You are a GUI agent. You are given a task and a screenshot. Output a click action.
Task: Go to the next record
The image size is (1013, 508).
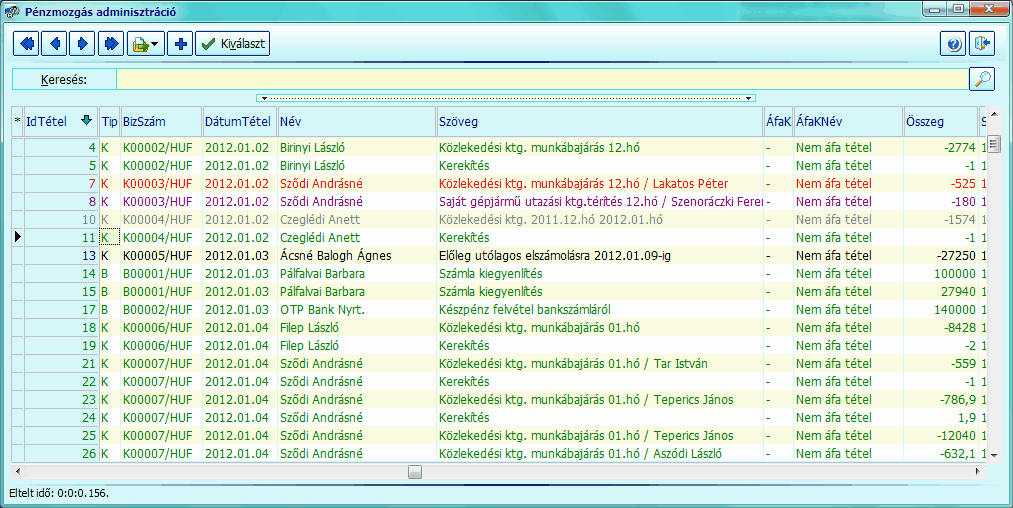tap(83, 44)
